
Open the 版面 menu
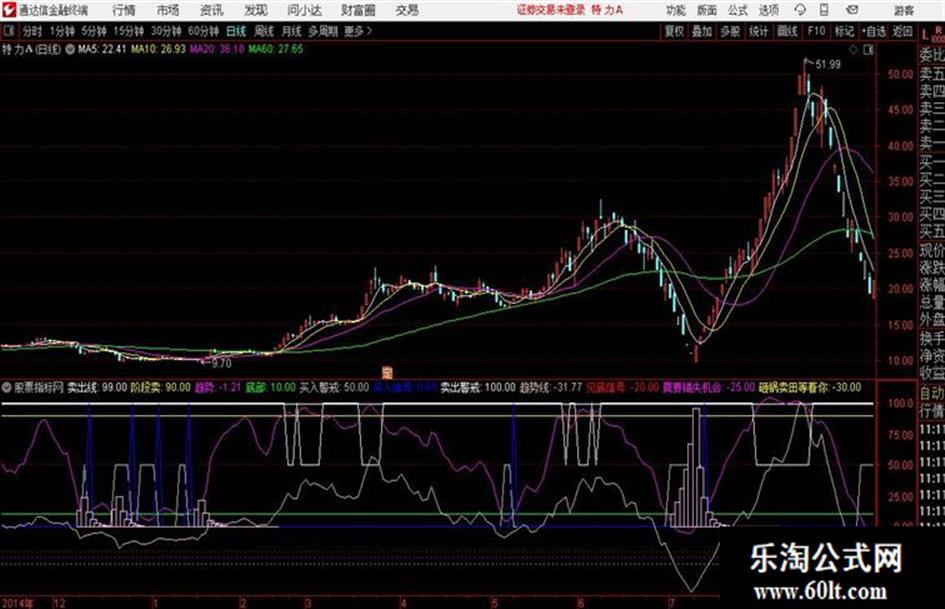[x=706, y=10]
